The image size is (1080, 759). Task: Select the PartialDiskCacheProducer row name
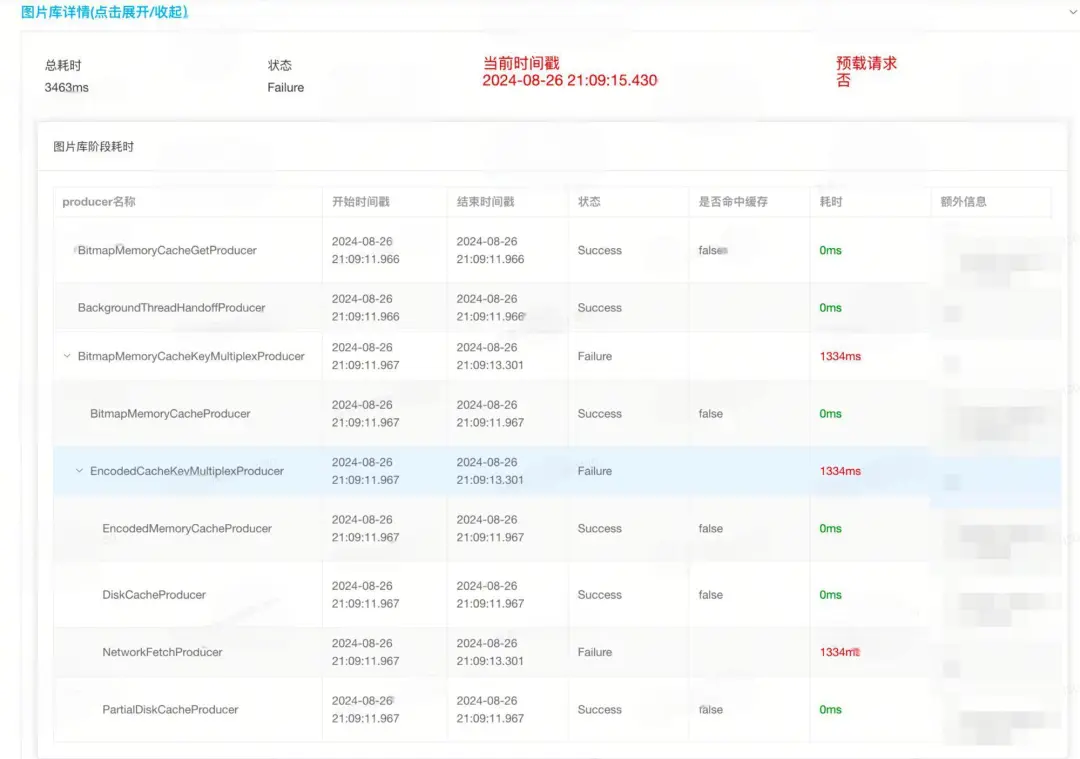click(x=170, y=709)
